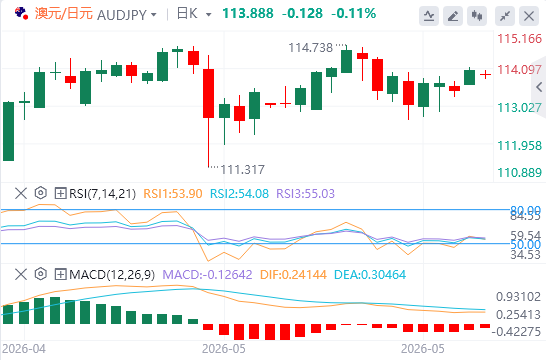Select the drawing pencil tool

point(453,16)
